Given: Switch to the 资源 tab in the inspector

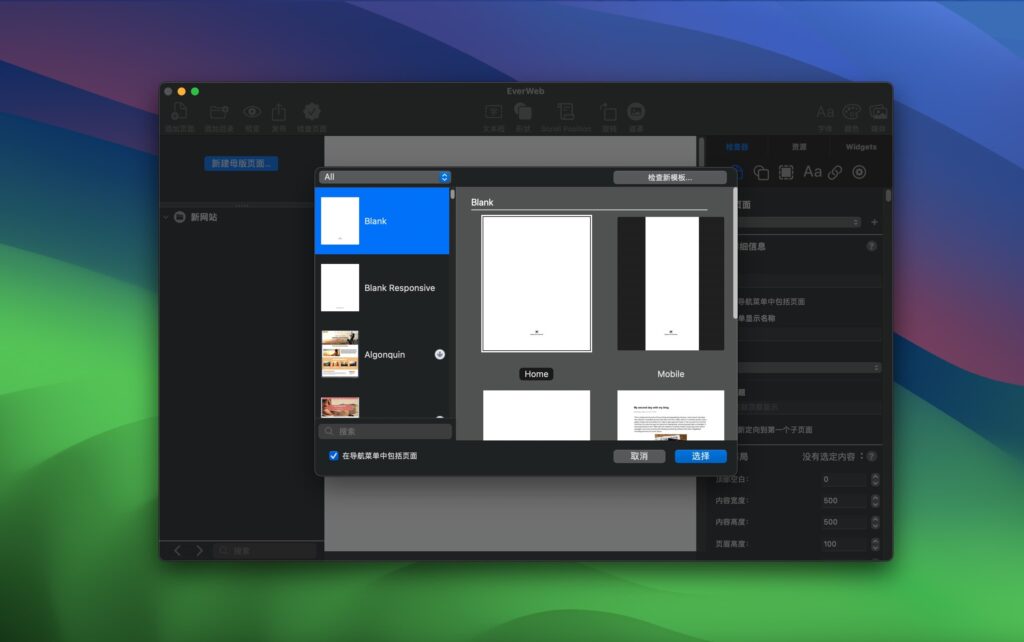Looking at the screenshot, I should click(x=798, y=144).
